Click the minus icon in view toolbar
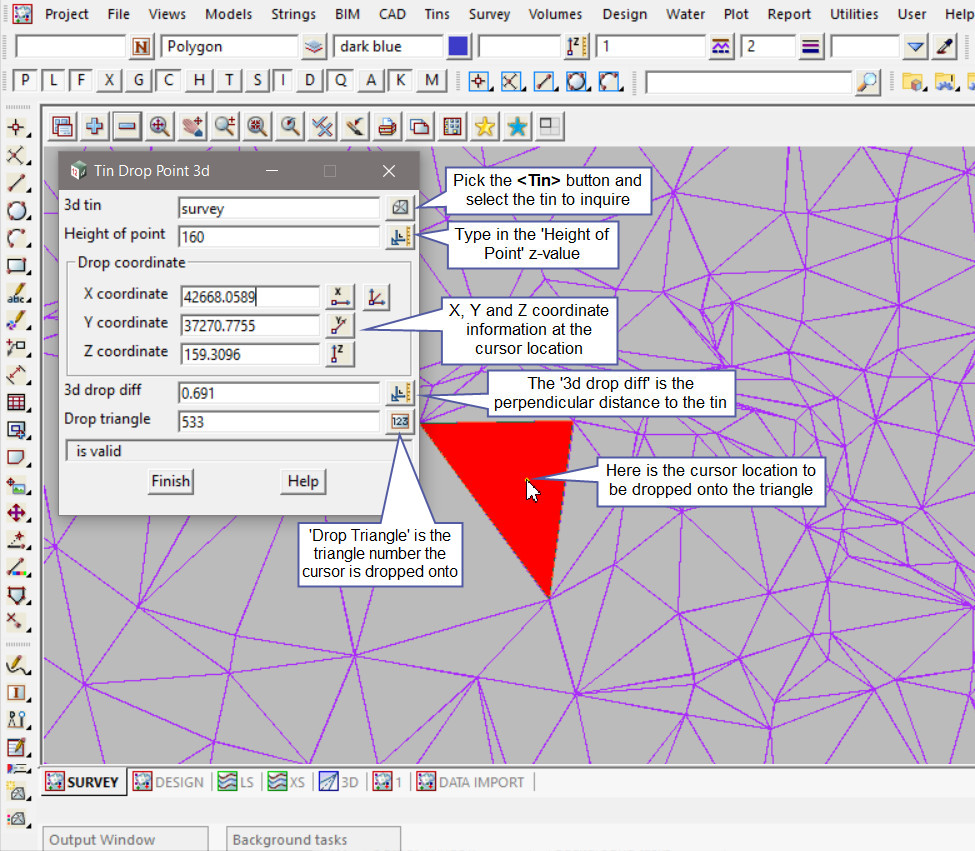Viewport: 975px width, 851px height. pos(126,126)
